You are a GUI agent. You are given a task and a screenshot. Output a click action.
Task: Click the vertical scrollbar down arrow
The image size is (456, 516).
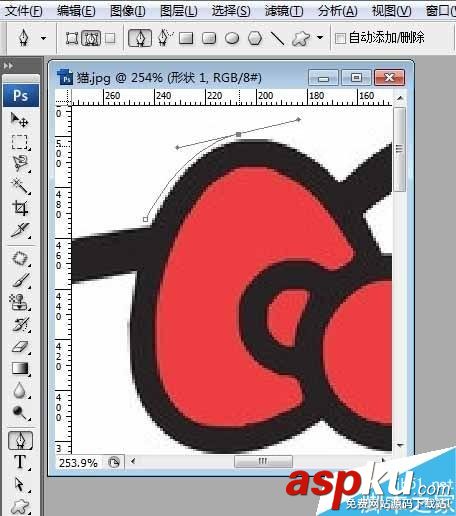pyautogui.click(x=400, y=445)
